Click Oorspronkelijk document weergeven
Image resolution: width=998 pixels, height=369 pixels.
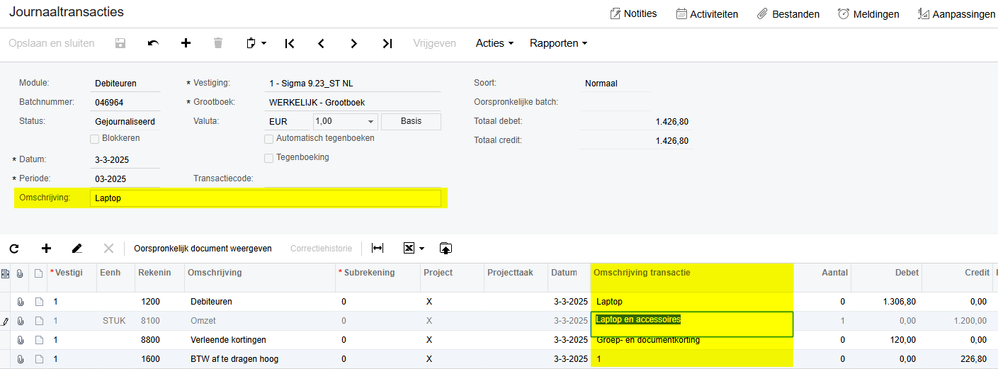202,248
